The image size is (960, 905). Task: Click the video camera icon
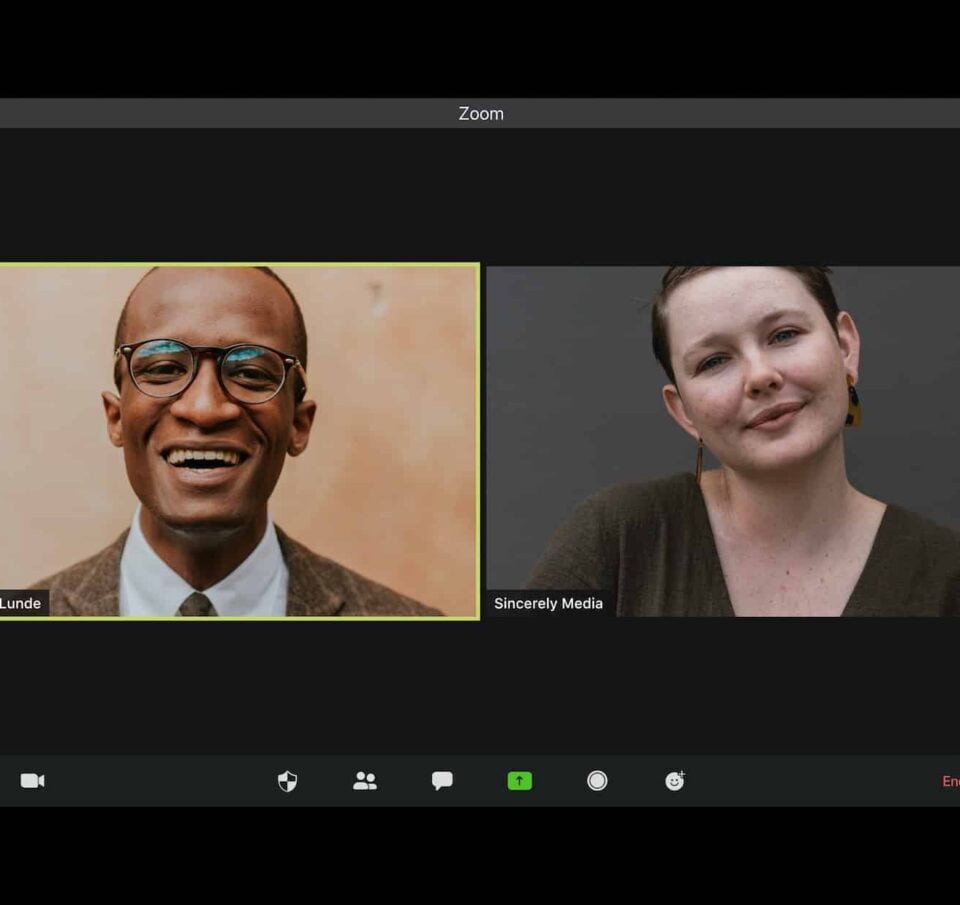pyautogui.click(x=32, y=781)
